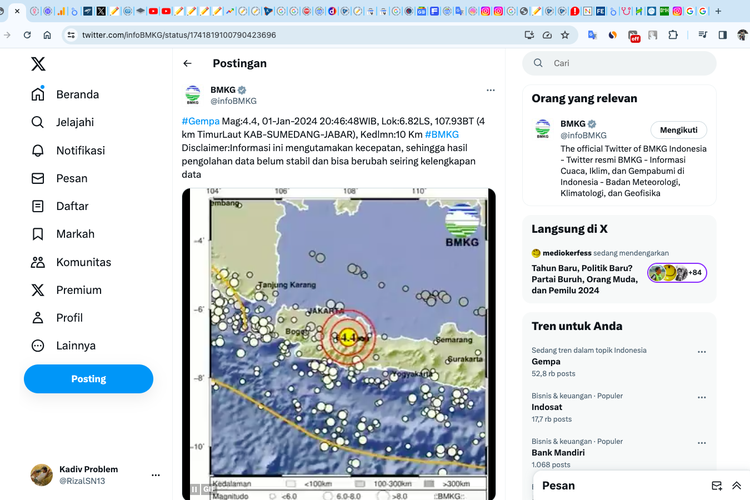Click the #BMKG hashtag
750x500 pixels.
441,134
